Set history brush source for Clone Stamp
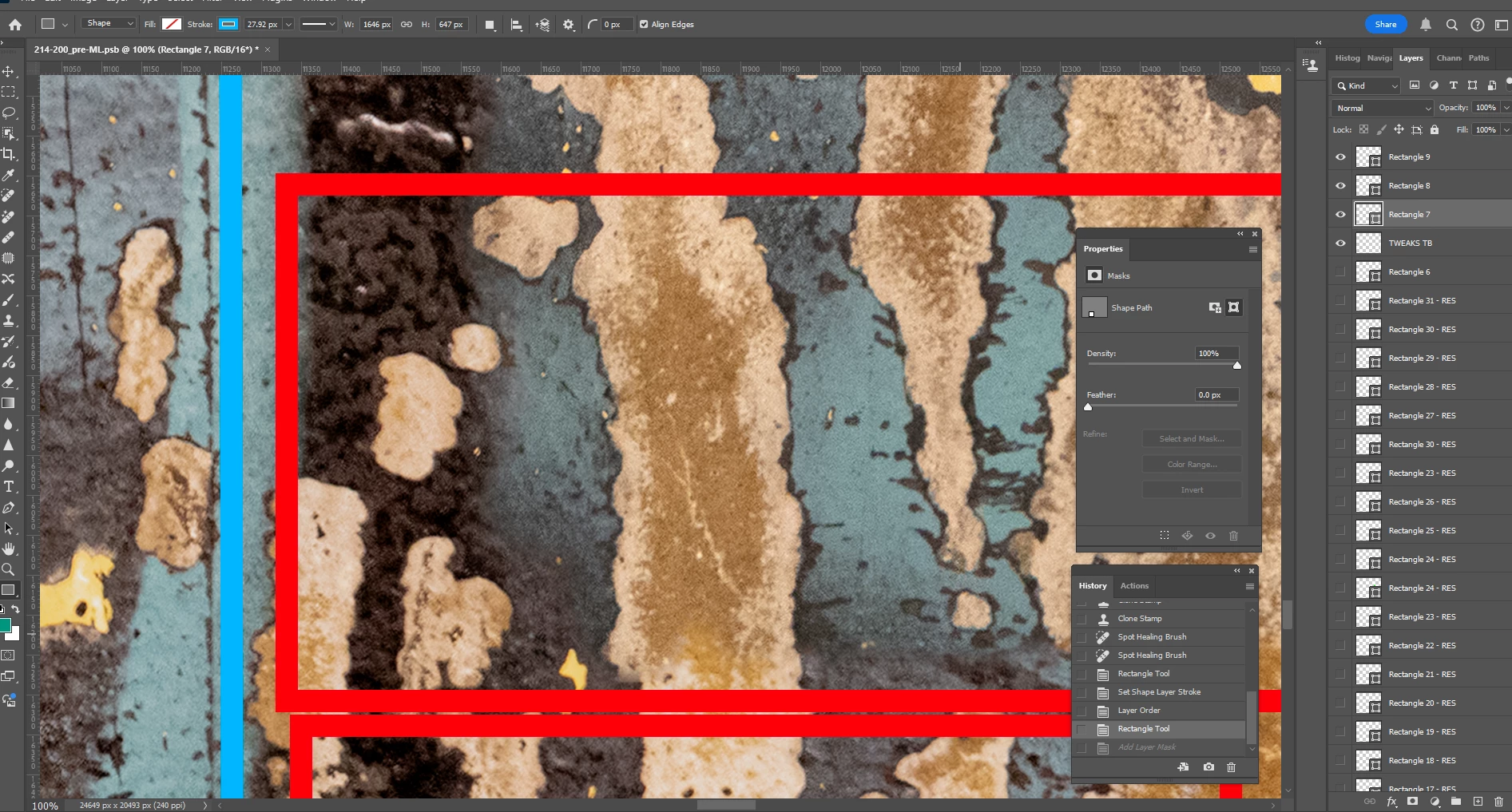The width and height of the screenshot is (1512, 812). click(x=1082, y=619)
